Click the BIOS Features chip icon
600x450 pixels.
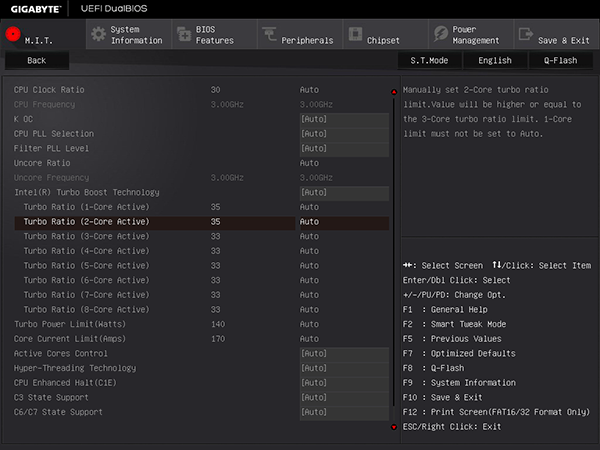coord(183,34)
